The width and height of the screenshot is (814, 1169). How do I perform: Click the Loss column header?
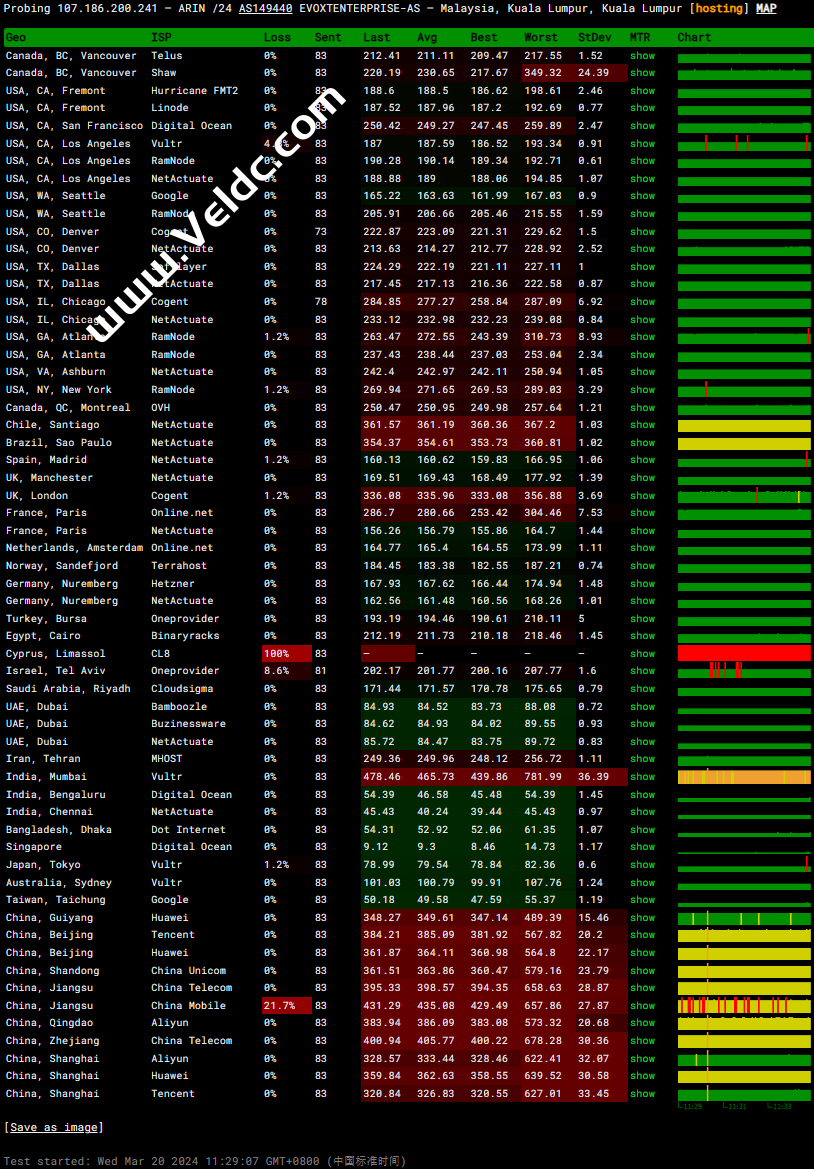pos(277,37)
